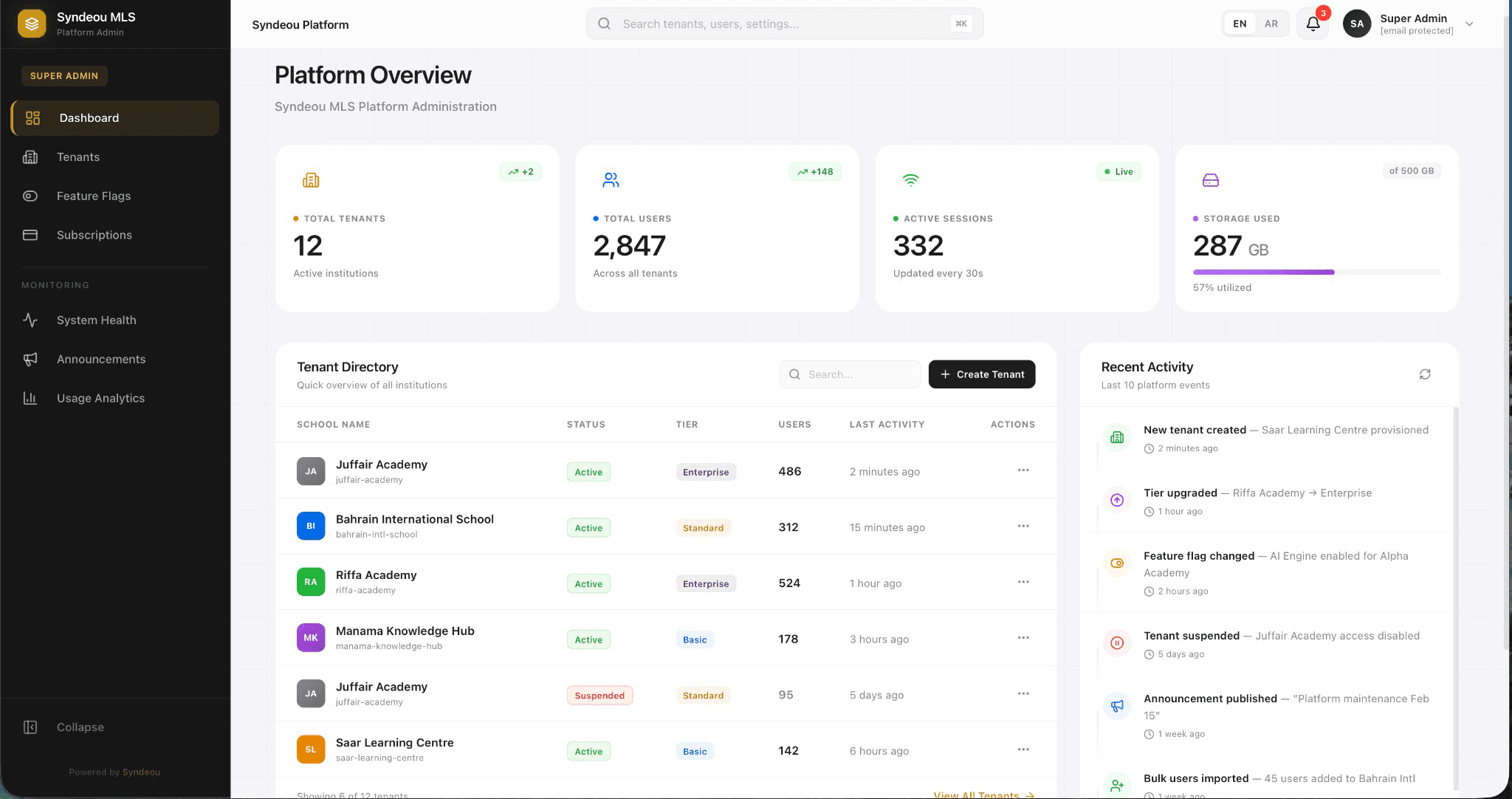Open actions menu for Riffa Academy
Image resolution: width=1512 pixels, height=799 pixels.
(x=1023, y=582)
